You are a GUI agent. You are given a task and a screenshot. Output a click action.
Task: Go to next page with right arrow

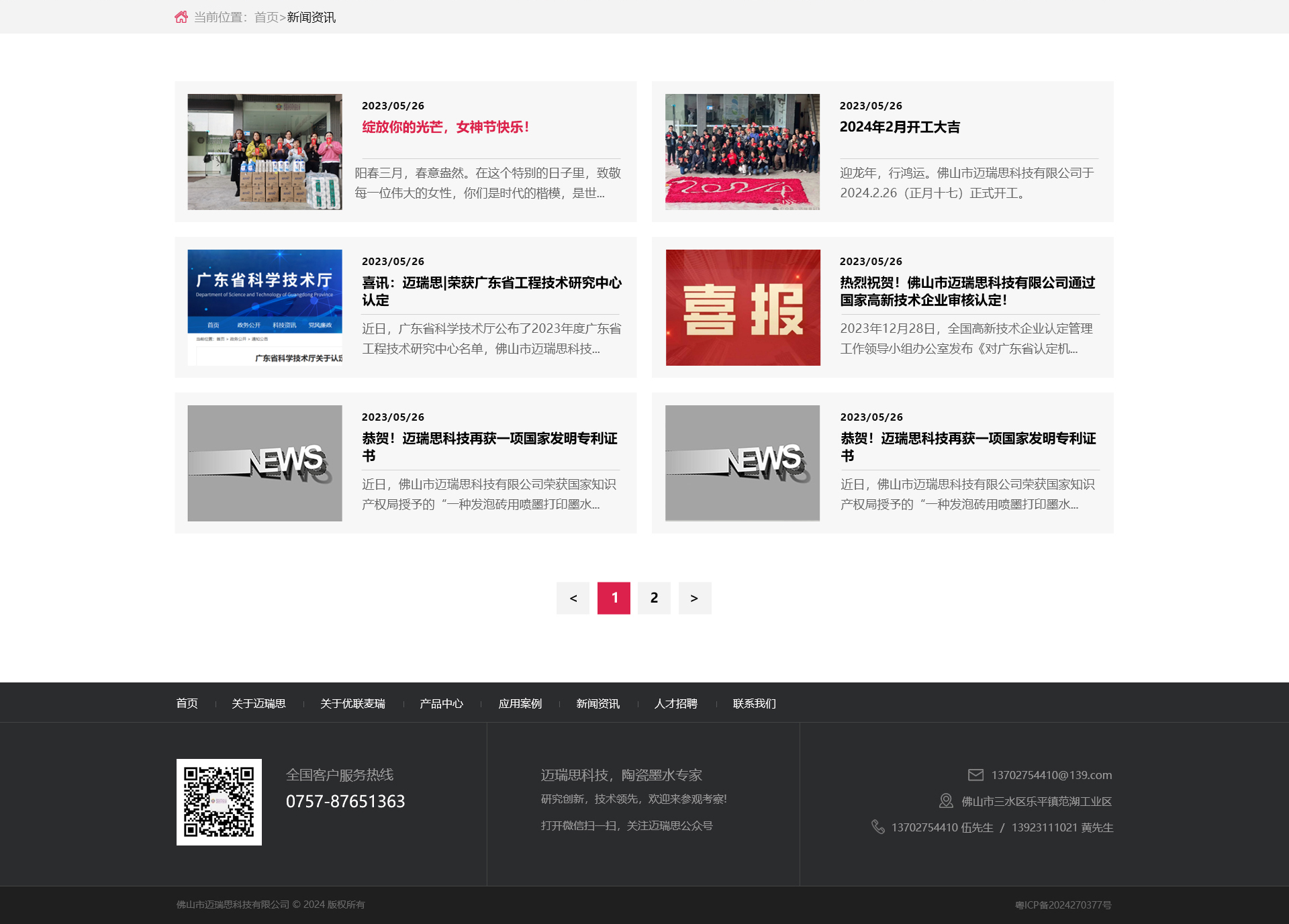click(694, 598)
